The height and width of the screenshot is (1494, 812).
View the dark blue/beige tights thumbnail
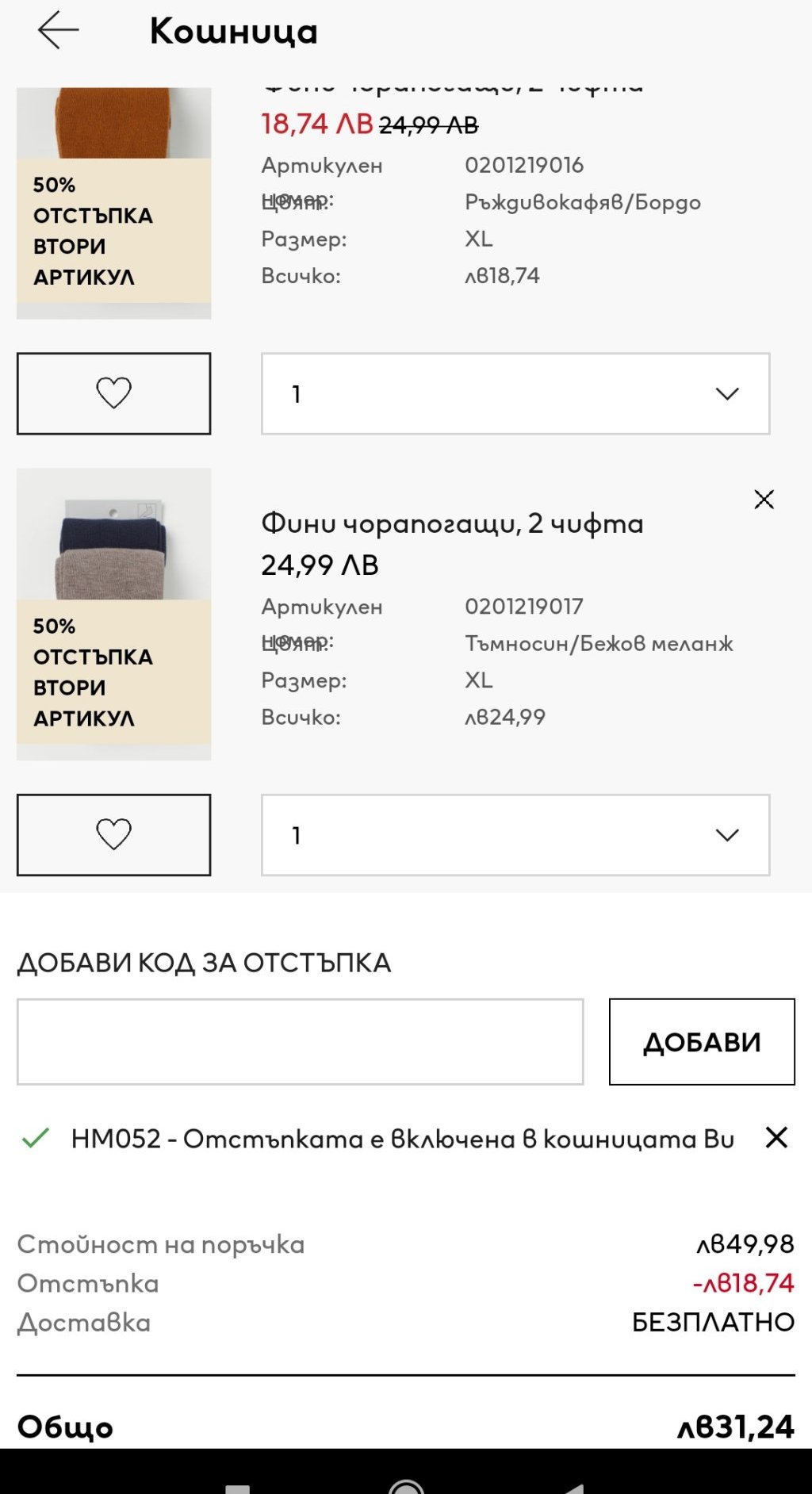(113, 535)
